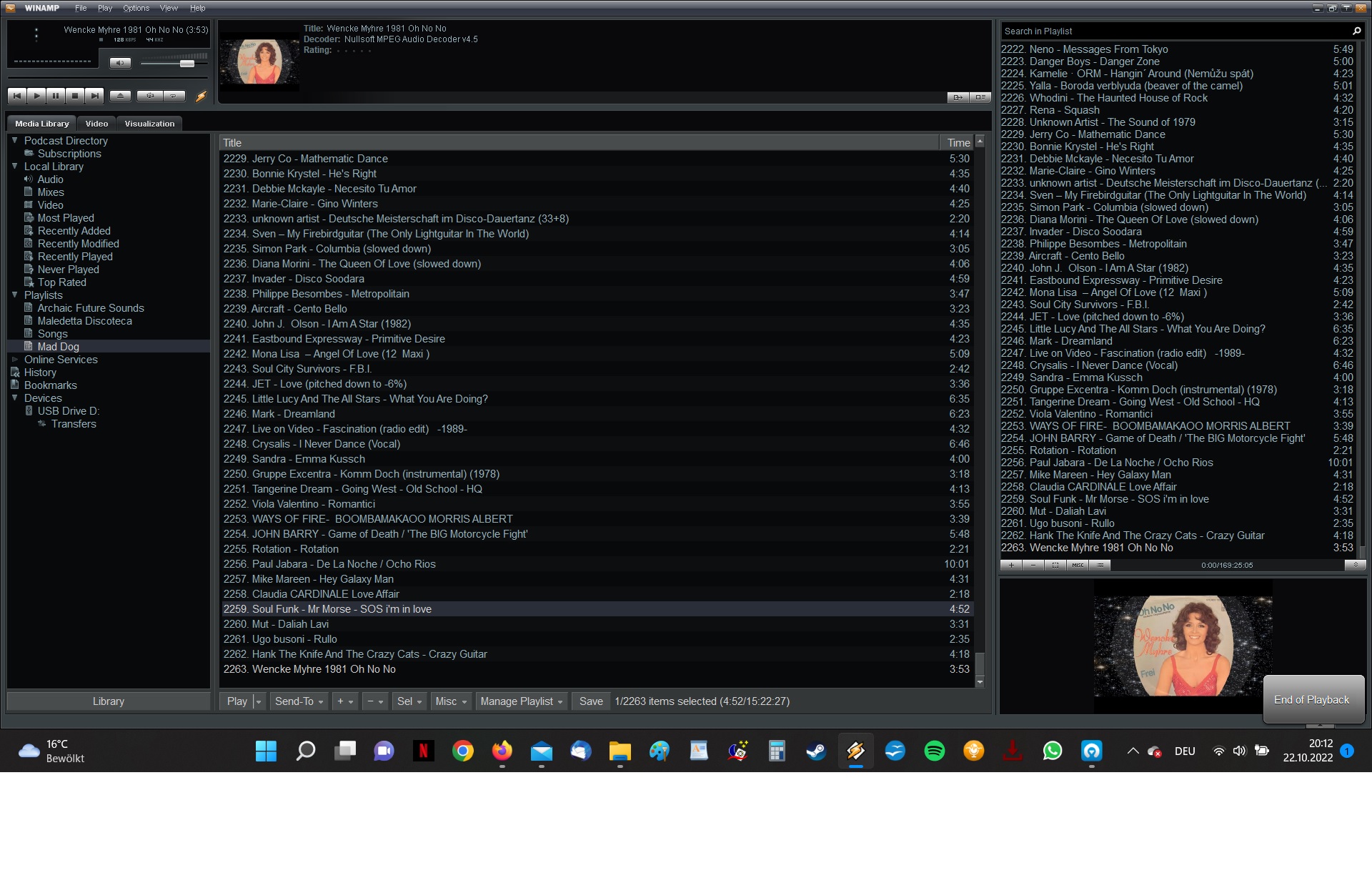Viewport: 1372px width, 888px height.
Task: Click the Eject open file button
Action: point(120,96)
